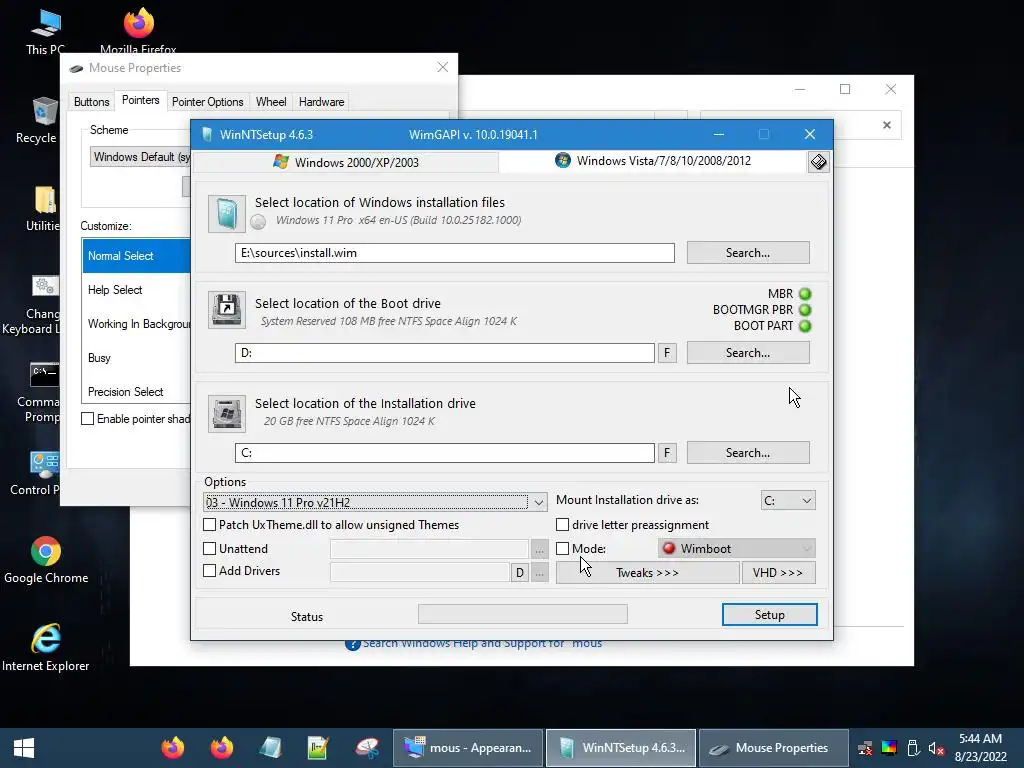Click the Installation drive icon
Viewport: 1024px width, 768px height.
(227, 413)
